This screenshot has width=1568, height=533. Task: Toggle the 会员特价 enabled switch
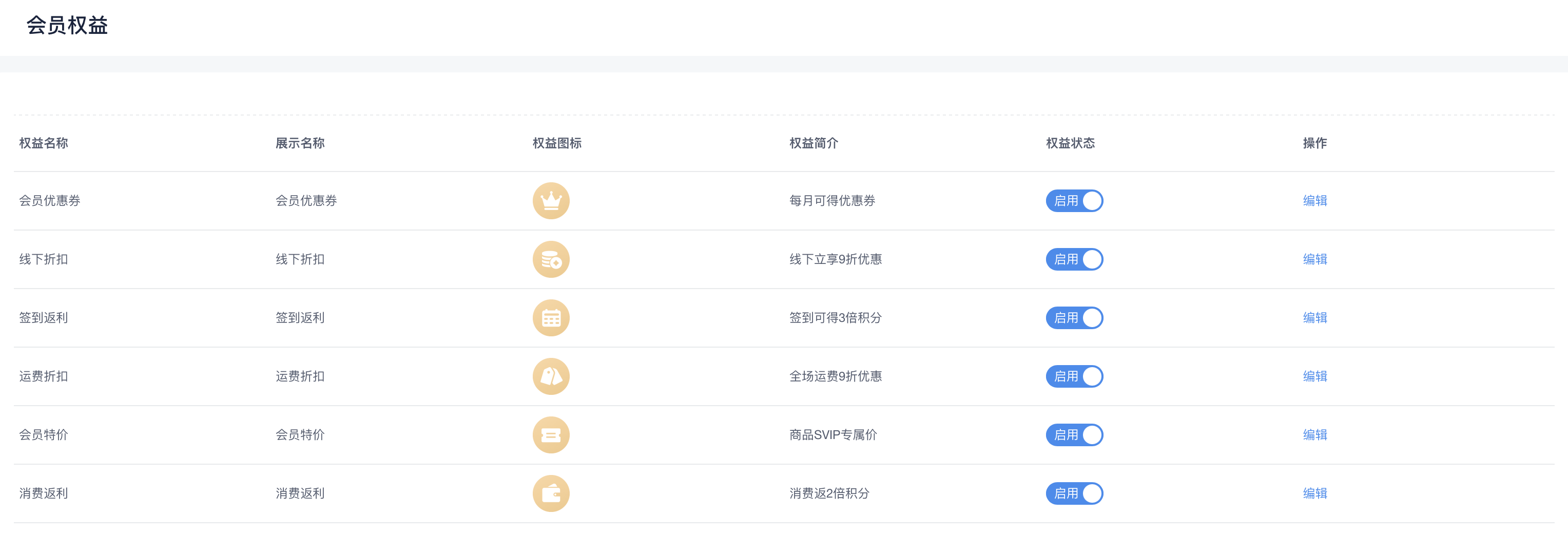(x=1074, y=434)
